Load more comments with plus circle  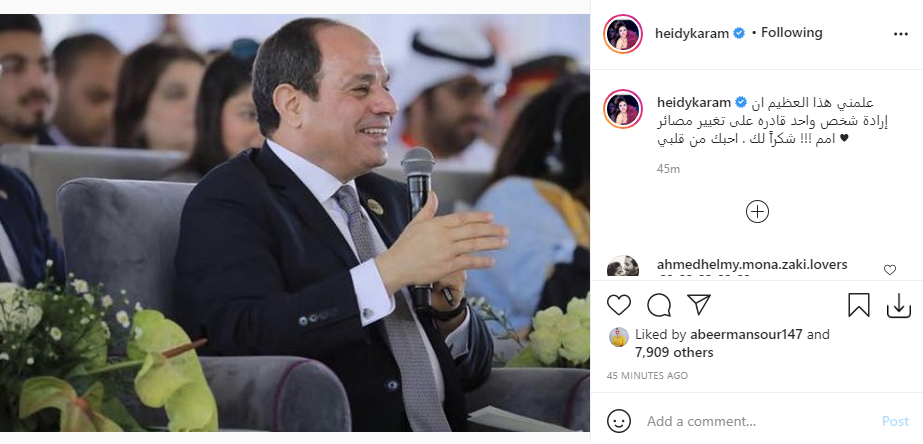coord(758,212)
